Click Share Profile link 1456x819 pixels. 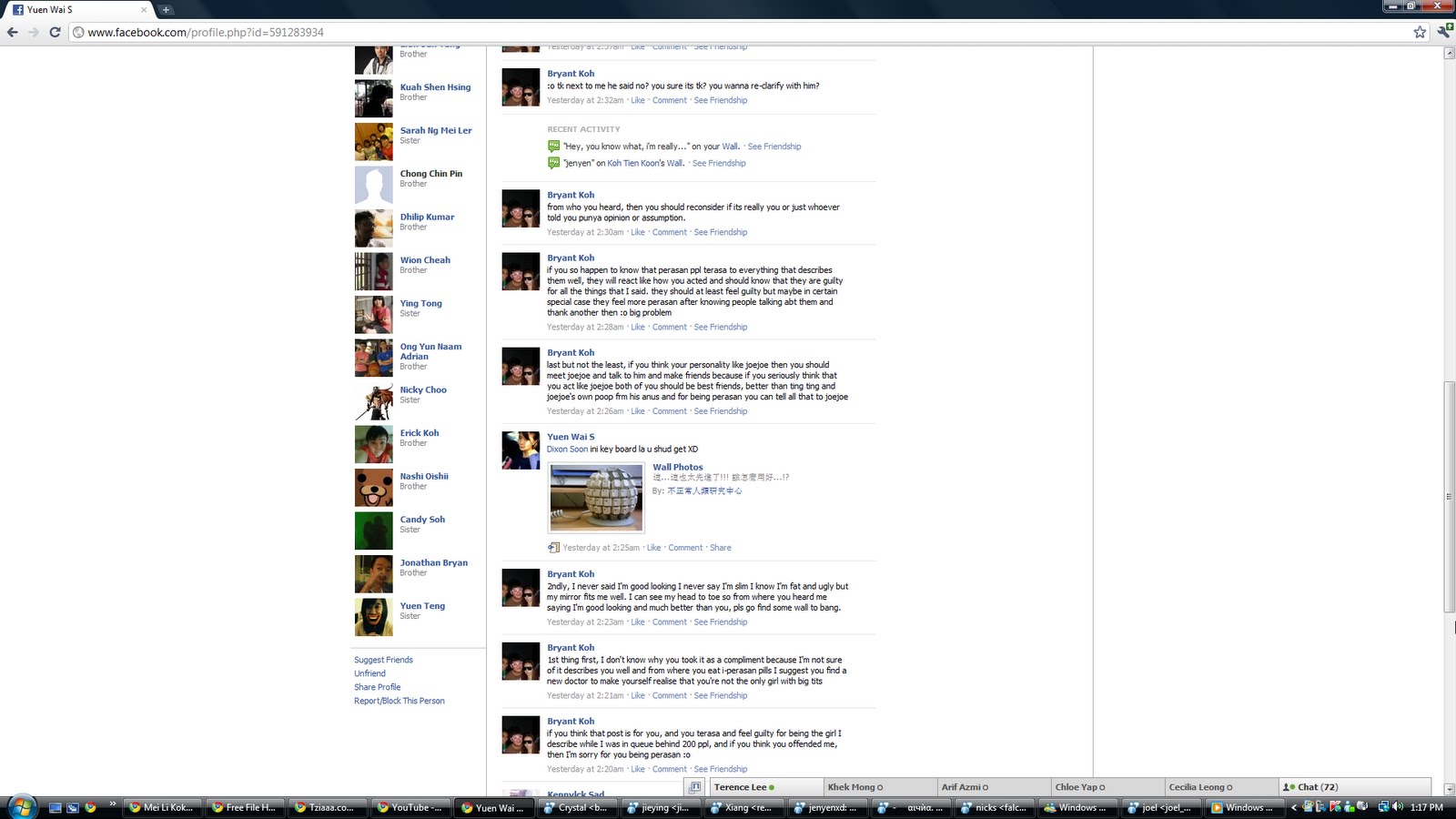(x=377, y=687)
